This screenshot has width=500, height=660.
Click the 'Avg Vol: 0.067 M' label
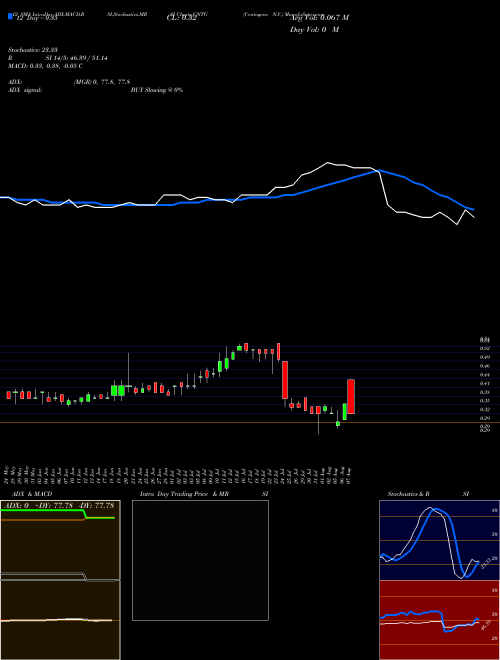point(319,18)
